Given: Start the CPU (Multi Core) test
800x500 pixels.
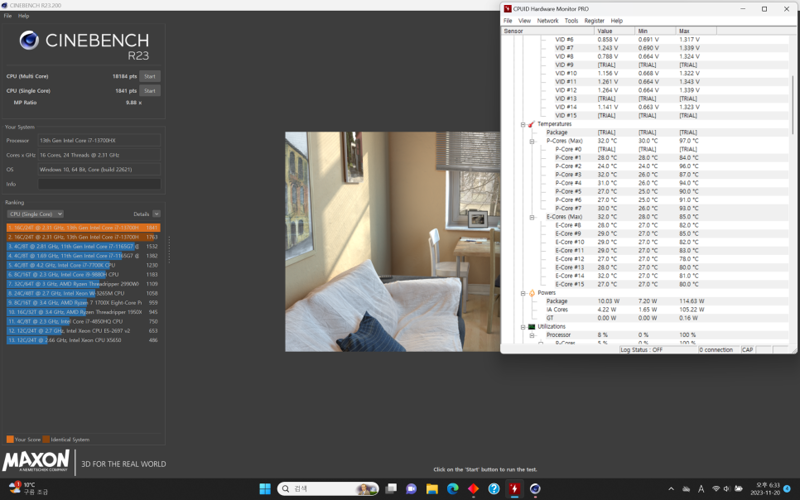Looking at the screenshot, I should tap(150, 76).
